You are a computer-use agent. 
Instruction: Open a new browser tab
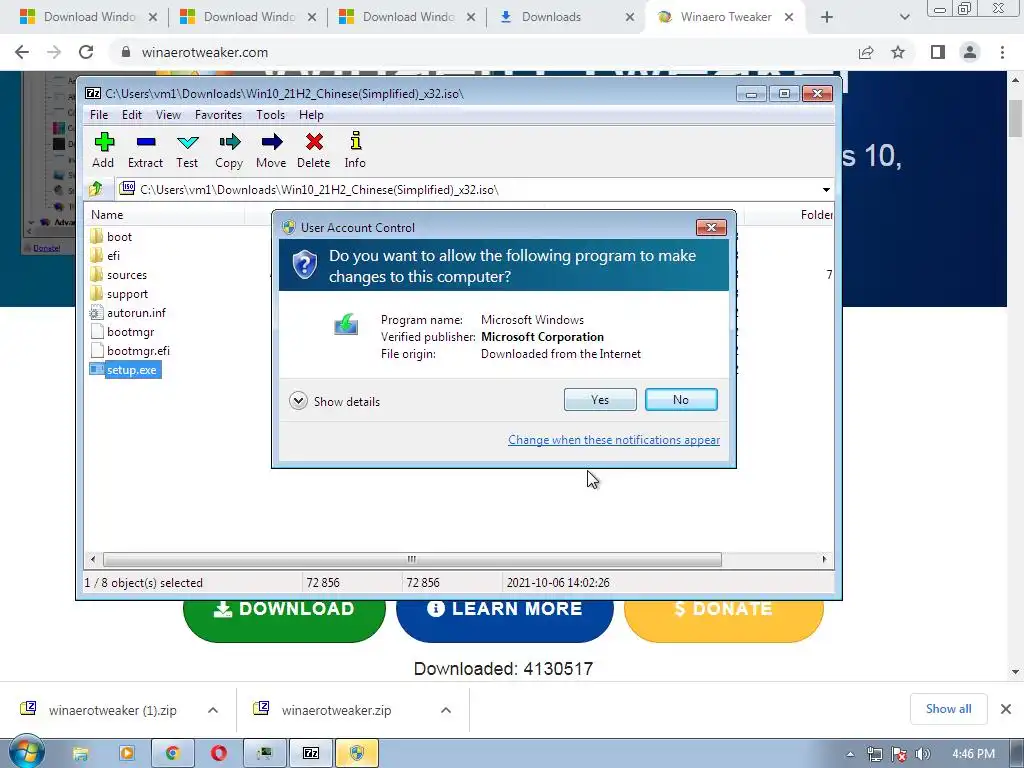(x=827, y=18)
